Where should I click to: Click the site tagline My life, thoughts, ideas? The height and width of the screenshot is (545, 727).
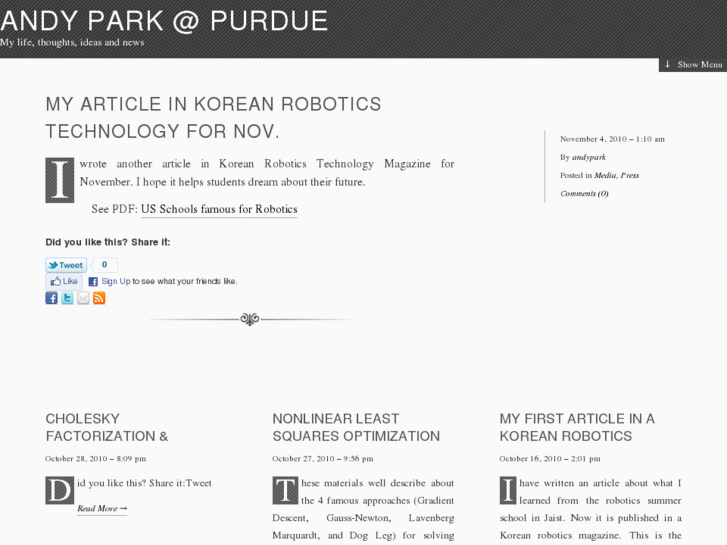coord(72,42)
